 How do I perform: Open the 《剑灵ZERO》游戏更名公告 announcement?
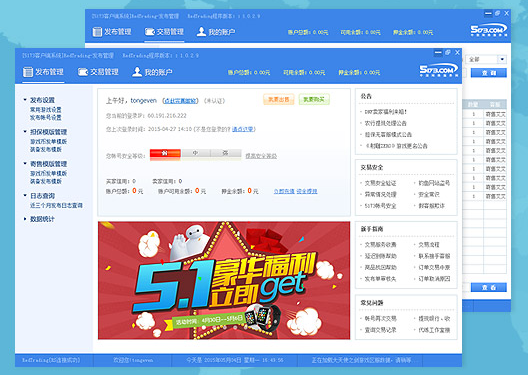click(x=396, y=146)
